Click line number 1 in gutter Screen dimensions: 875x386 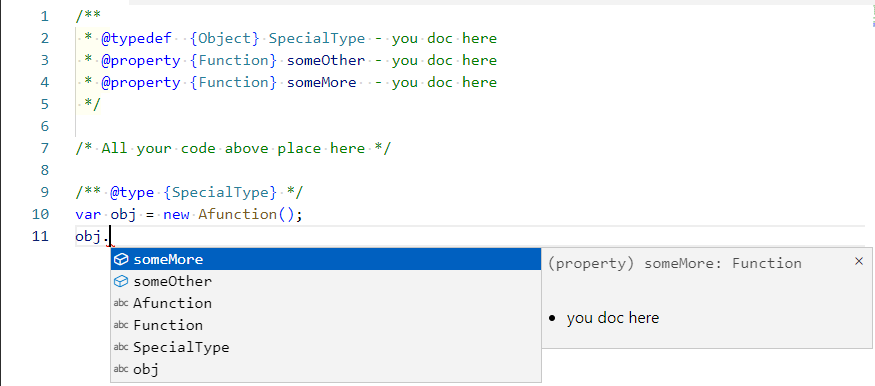tap(45, 16)
